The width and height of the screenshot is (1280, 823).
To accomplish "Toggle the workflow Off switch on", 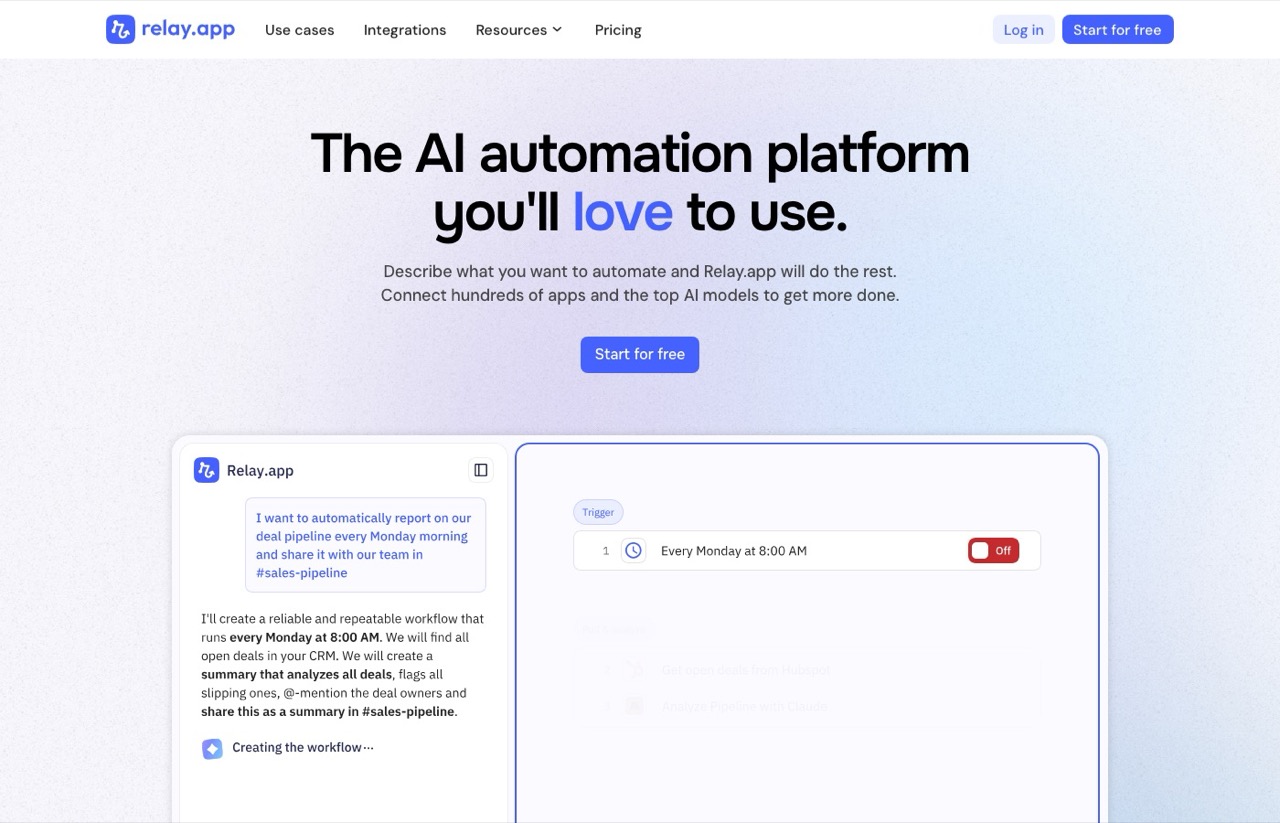I will pyautogui.click(x=993, y=551).
